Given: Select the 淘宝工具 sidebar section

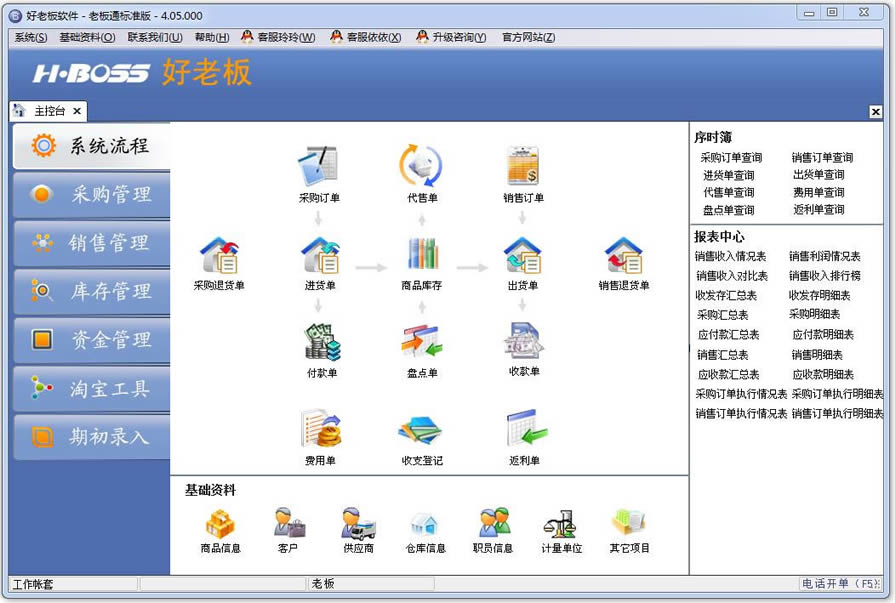Looking at the screenshot, I should click(91, 389).
